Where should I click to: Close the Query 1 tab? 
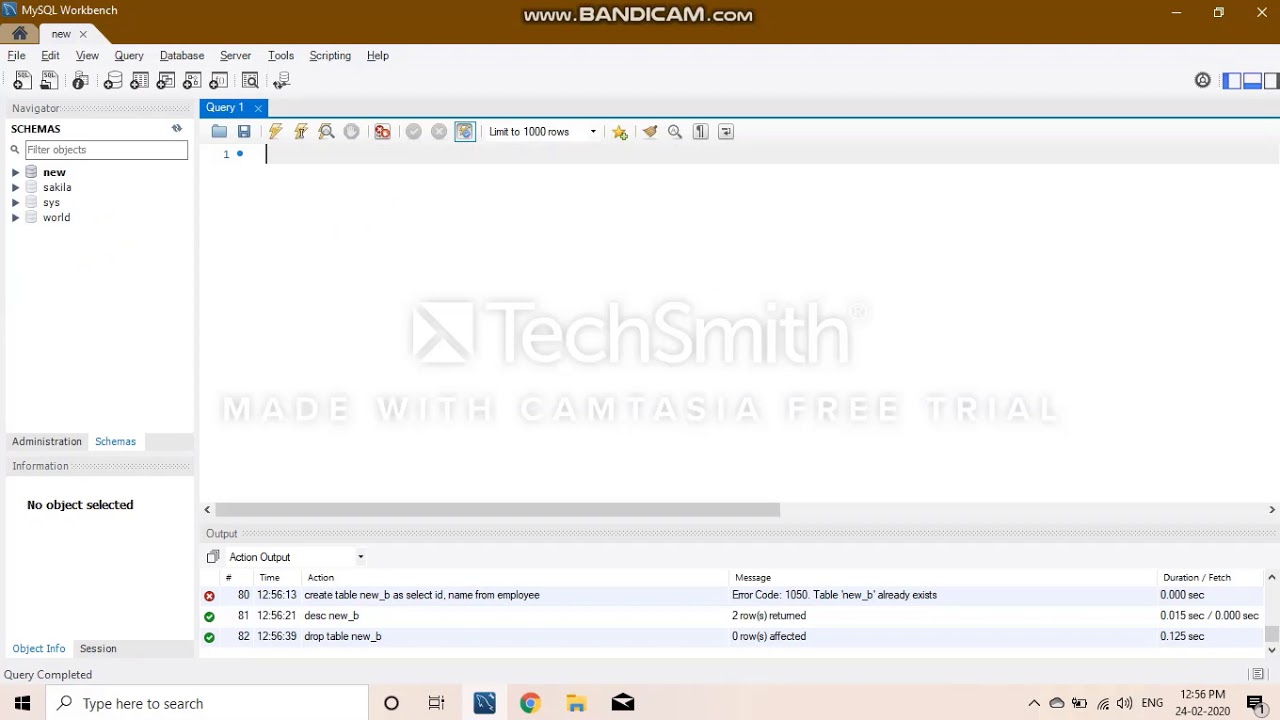tap(258, 108)
